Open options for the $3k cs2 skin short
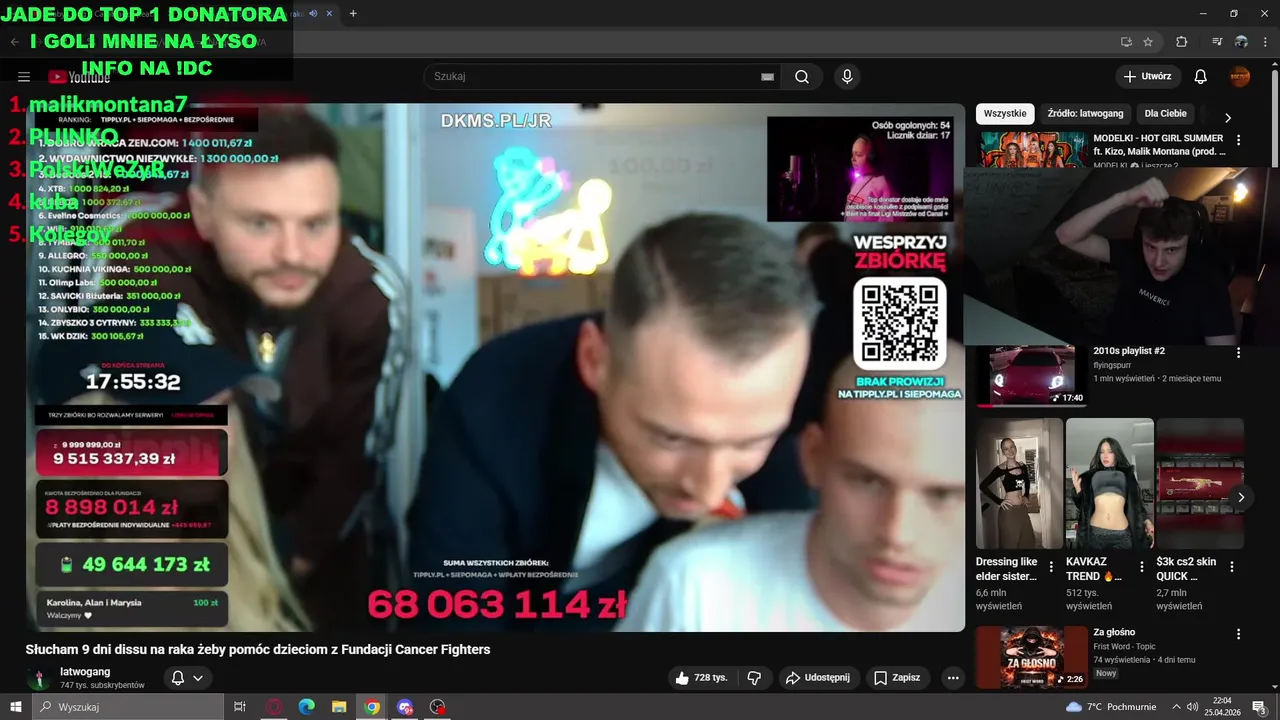The width and height of the screenshot is (1280, 720). point(1231,567)
